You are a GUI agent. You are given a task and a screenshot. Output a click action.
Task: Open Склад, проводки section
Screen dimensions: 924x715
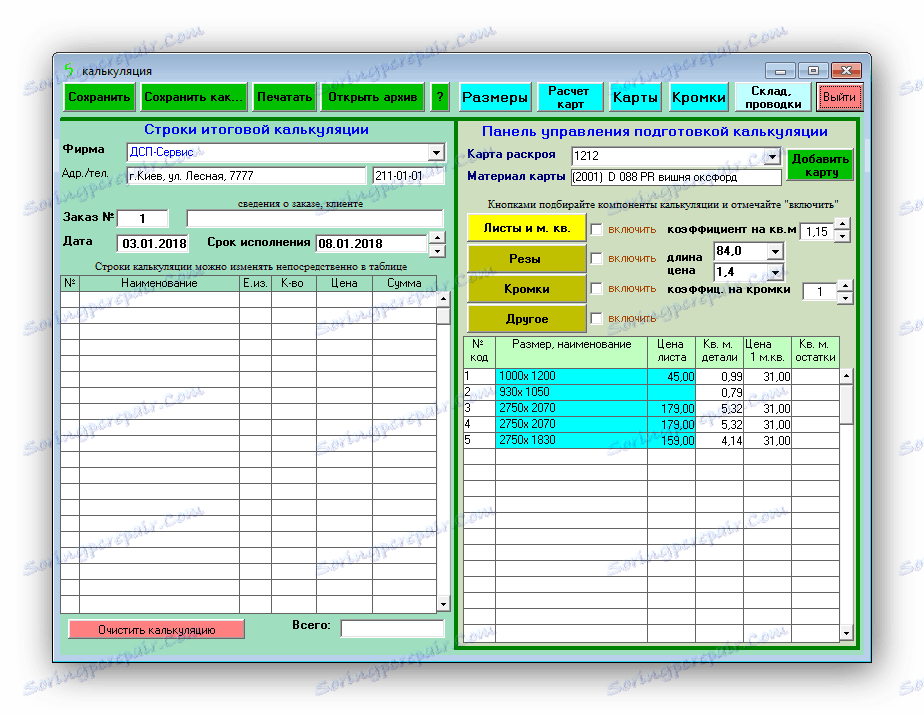773,97
